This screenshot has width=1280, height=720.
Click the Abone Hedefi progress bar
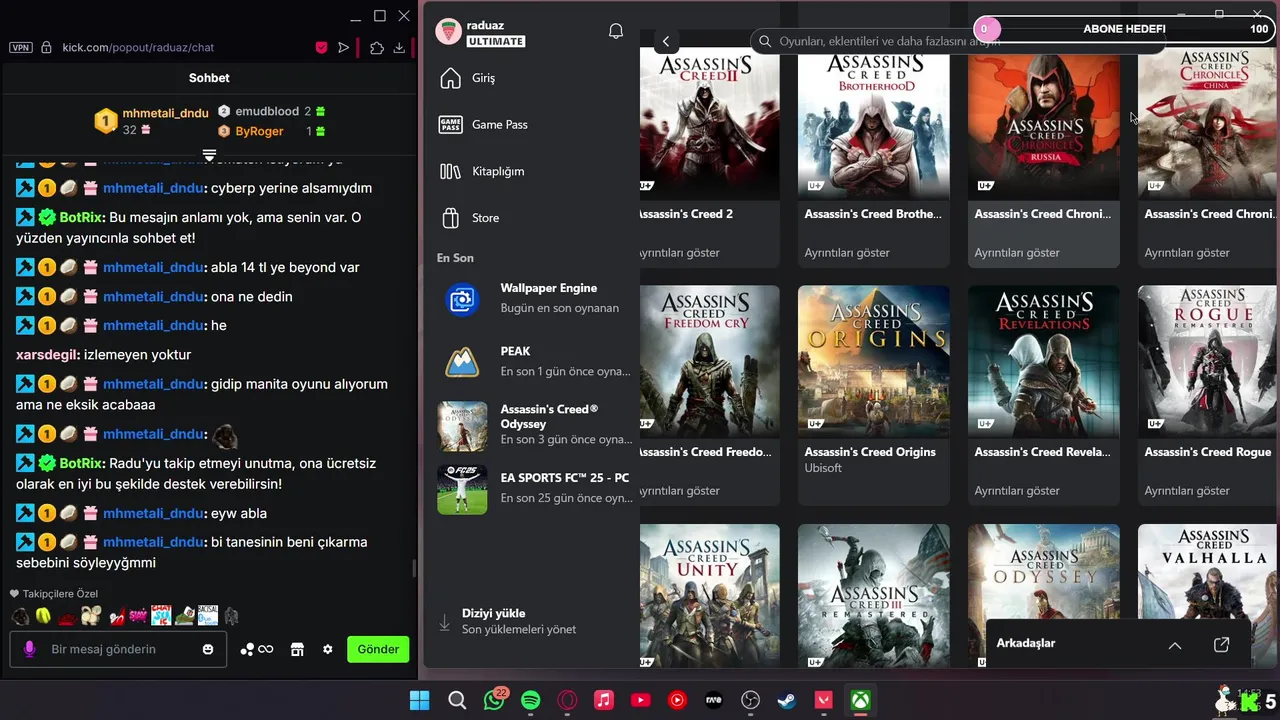click(1124, 29)
